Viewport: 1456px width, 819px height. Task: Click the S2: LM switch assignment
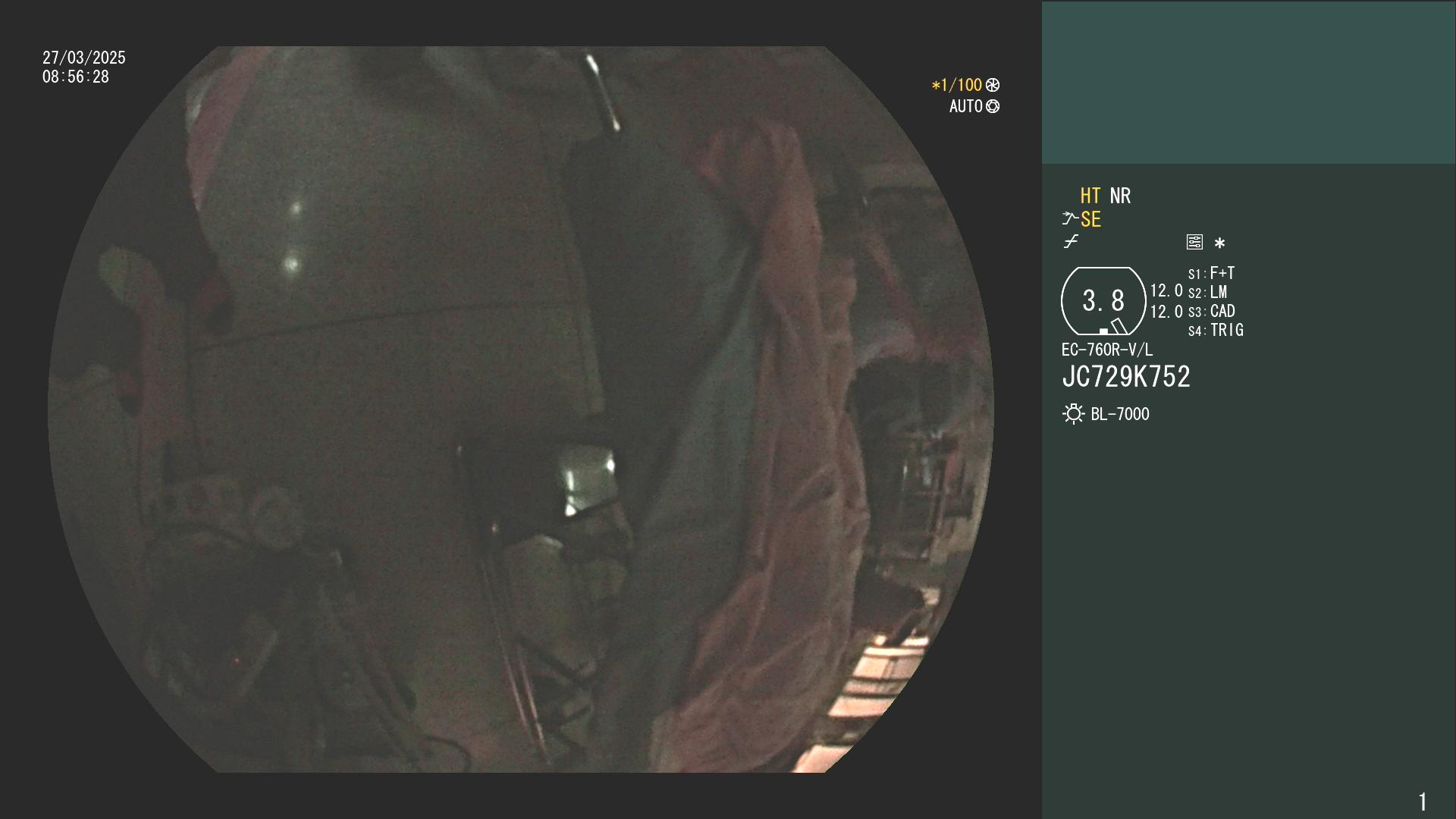tap(1208, 292)
